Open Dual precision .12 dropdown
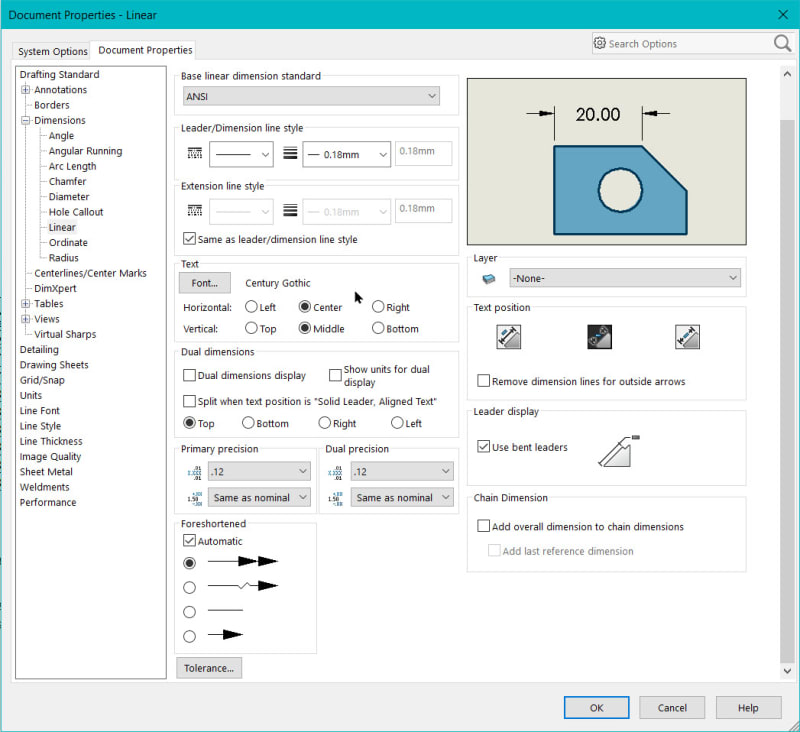Screen dimensions: 800x732 pyautogui.click(x=402, y=472)
